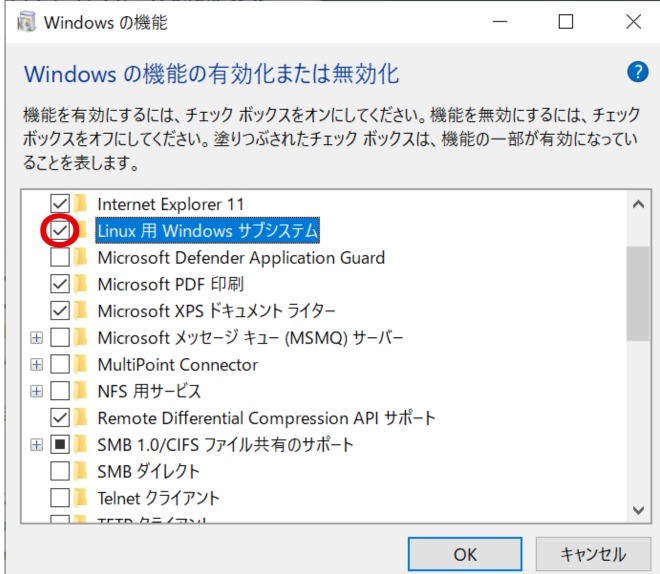This screenshot has height=574, width=660.
Task: Uncheck the Internet Explorer 11 checkbox
Action: 60,204
